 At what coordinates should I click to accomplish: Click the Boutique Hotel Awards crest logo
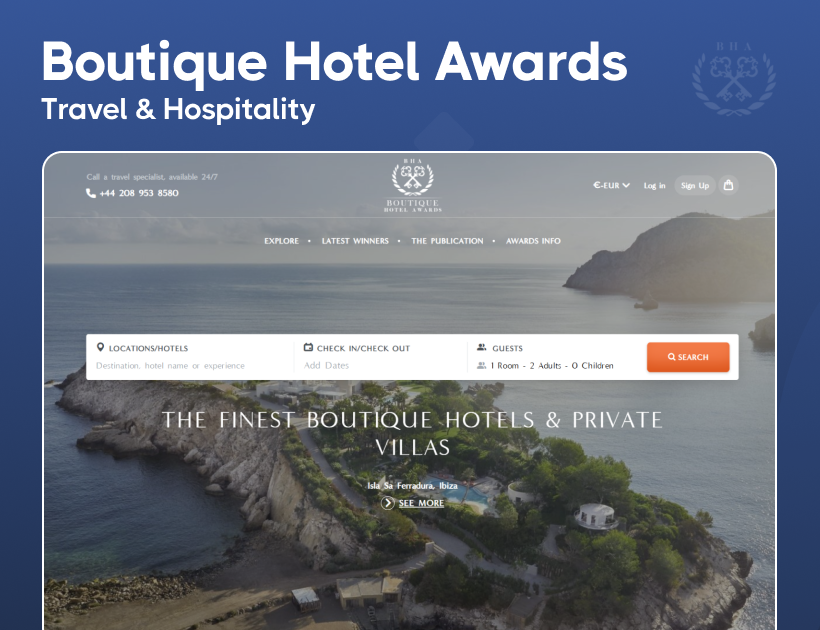tap(413, 185)
